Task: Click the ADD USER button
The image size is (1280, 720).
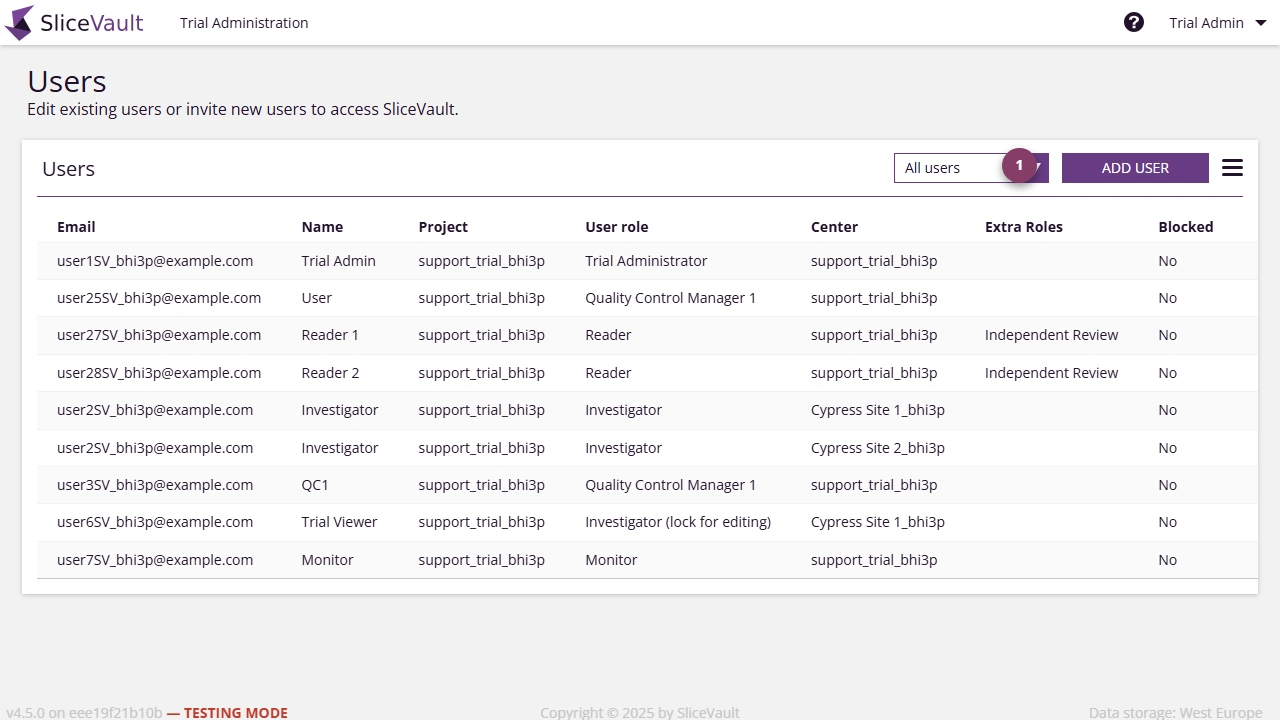Action: click(x=1135, y=168)
